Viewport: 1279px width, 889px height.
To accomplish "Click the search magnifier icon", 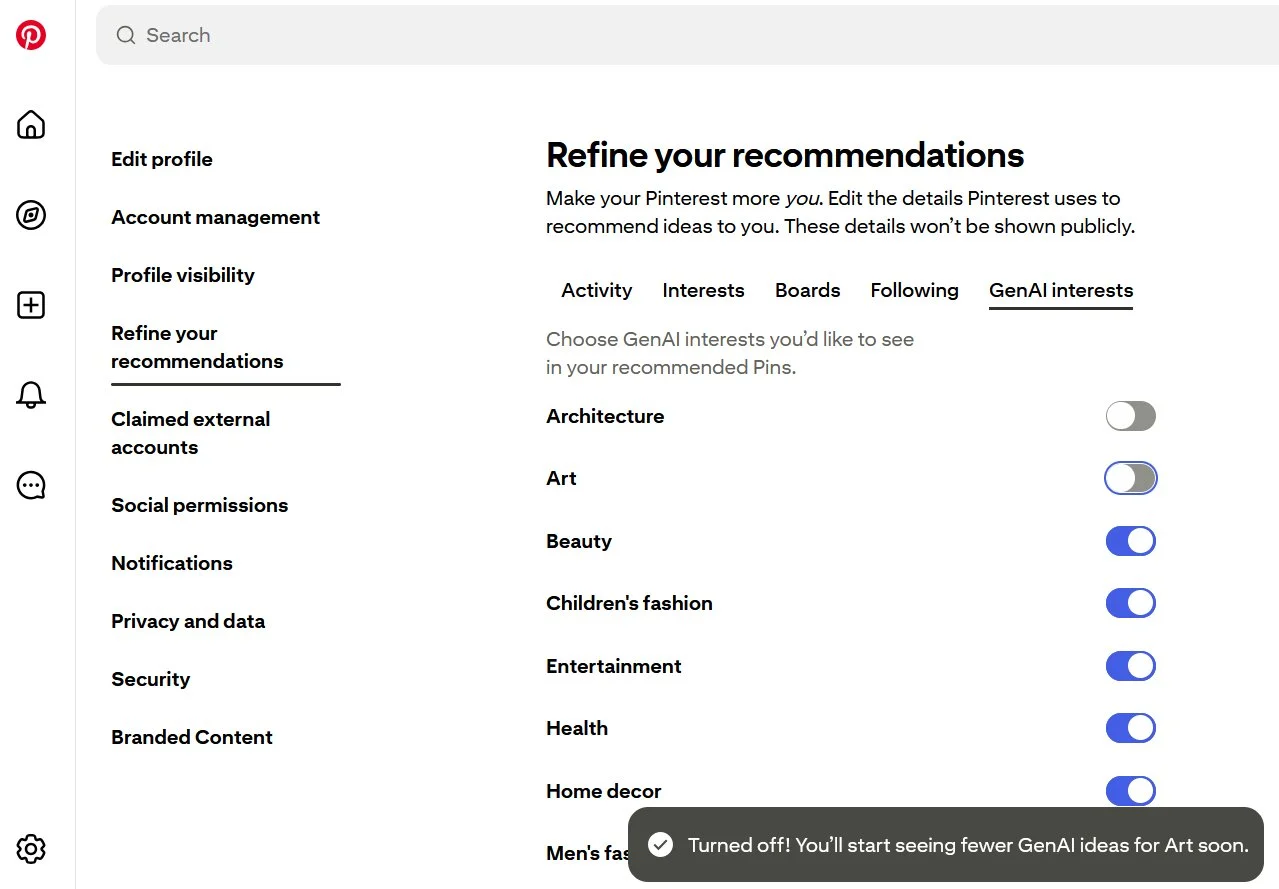I will (x=126, y=35).
